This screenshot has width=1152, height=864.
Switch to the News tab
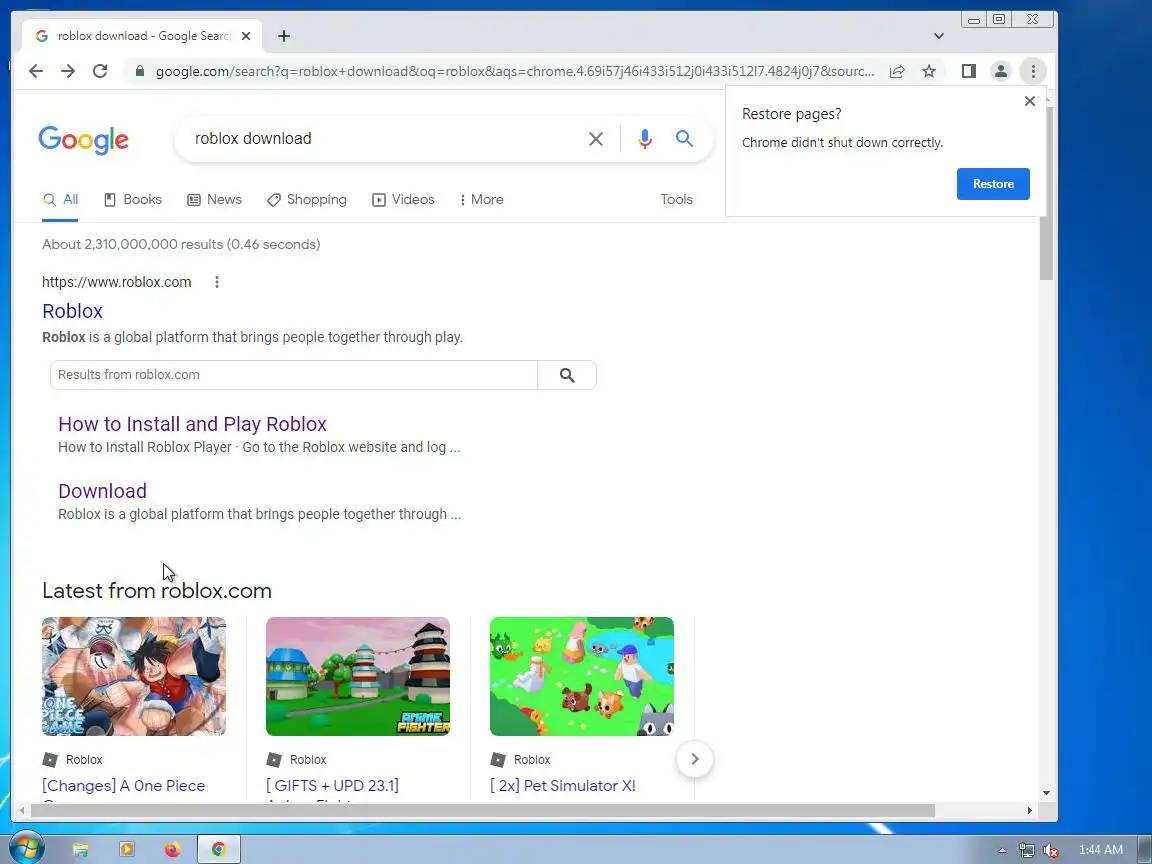tap(215, 200)
